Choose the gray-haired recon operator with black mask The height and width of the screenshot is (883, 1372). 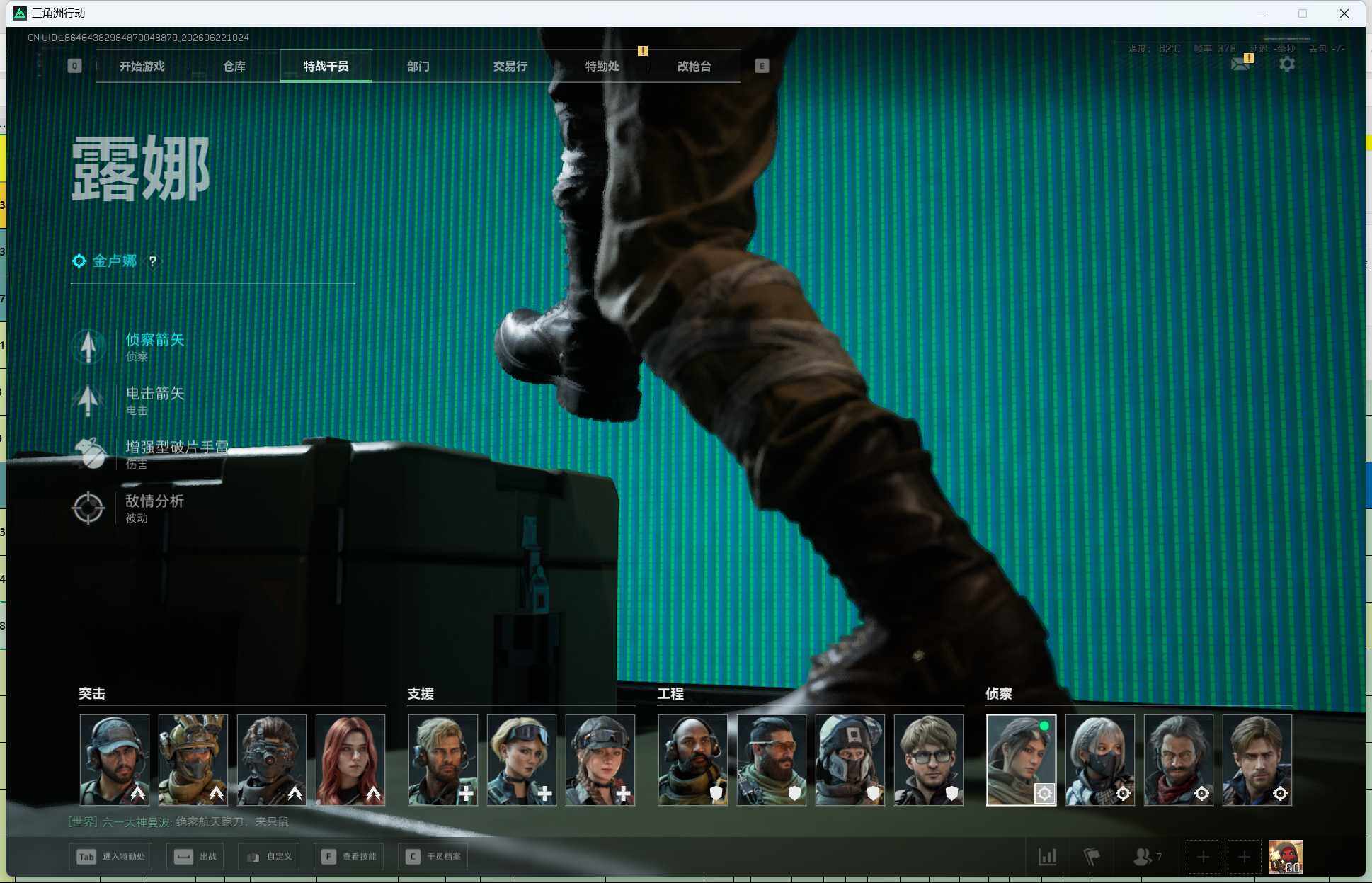(1100, 760)
